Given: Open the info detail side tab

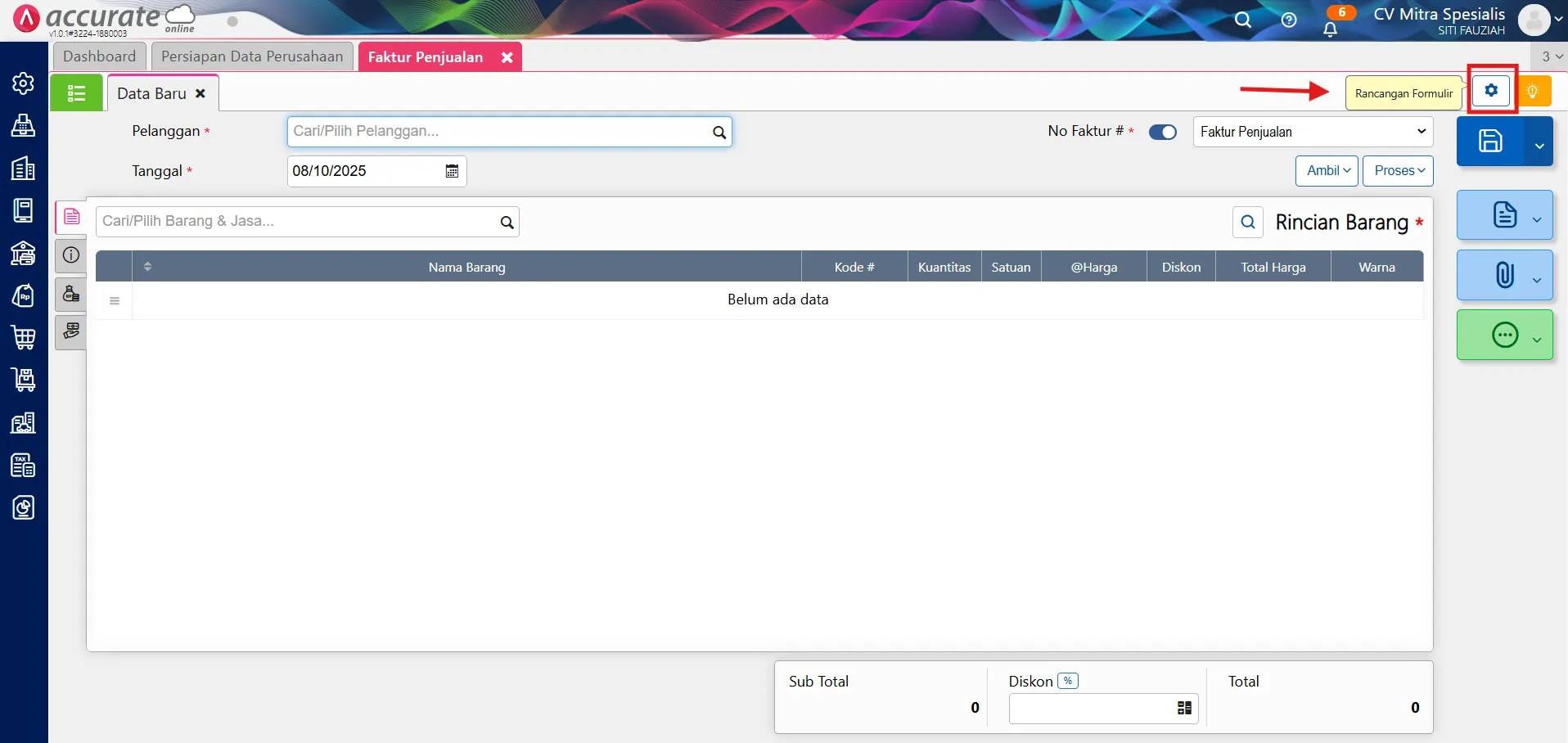Looking at the screenshot, I should [x=71, y=255].
